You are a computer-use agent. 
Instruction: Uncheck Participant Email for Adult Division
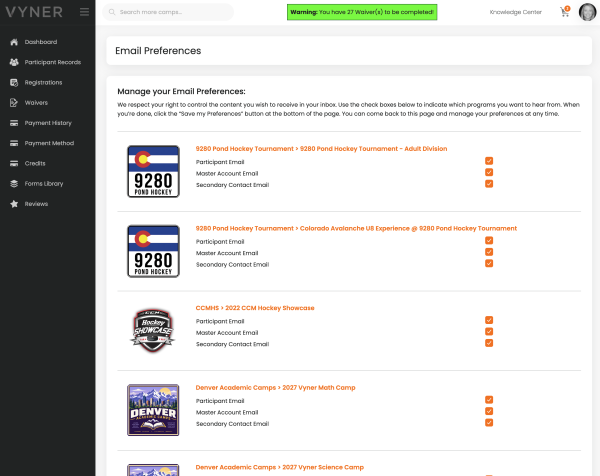pos(489,161)
